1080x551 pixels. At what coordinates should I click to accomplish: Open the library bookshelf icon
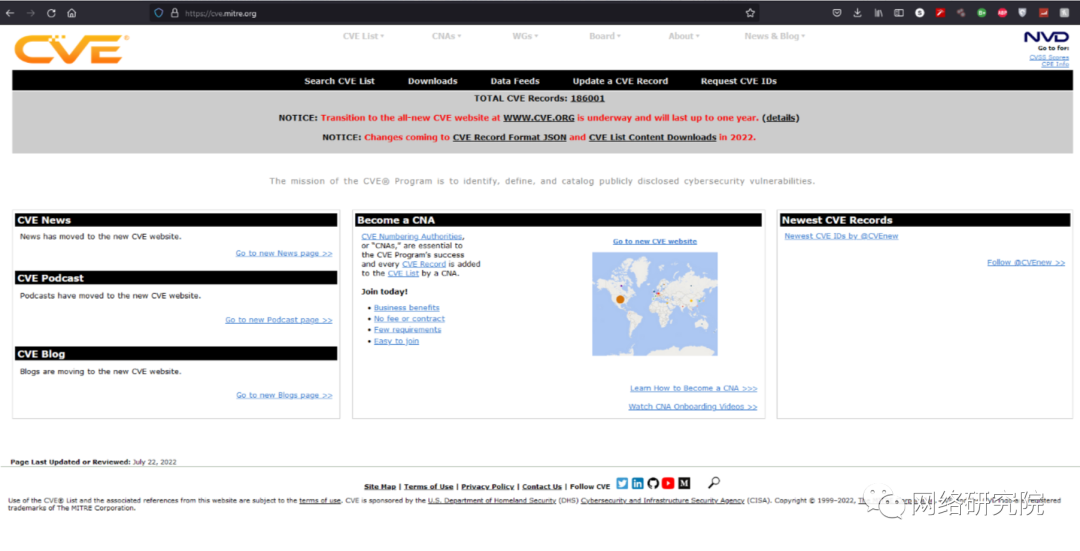tap(878, 13)
